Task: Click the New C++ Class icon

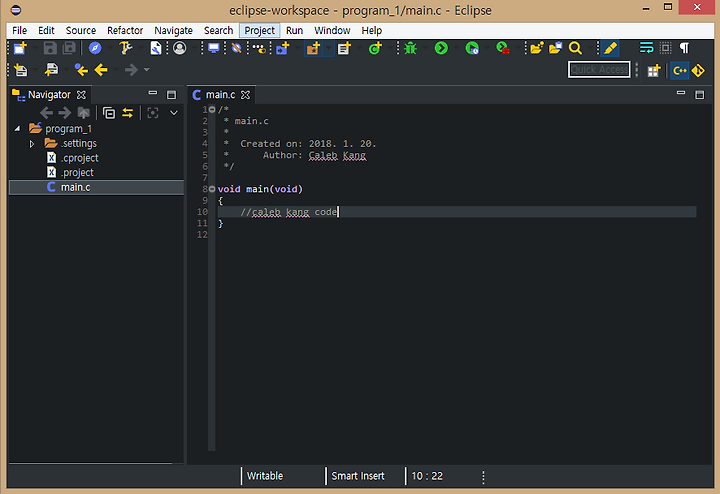Action: click(x=375, y=48)
